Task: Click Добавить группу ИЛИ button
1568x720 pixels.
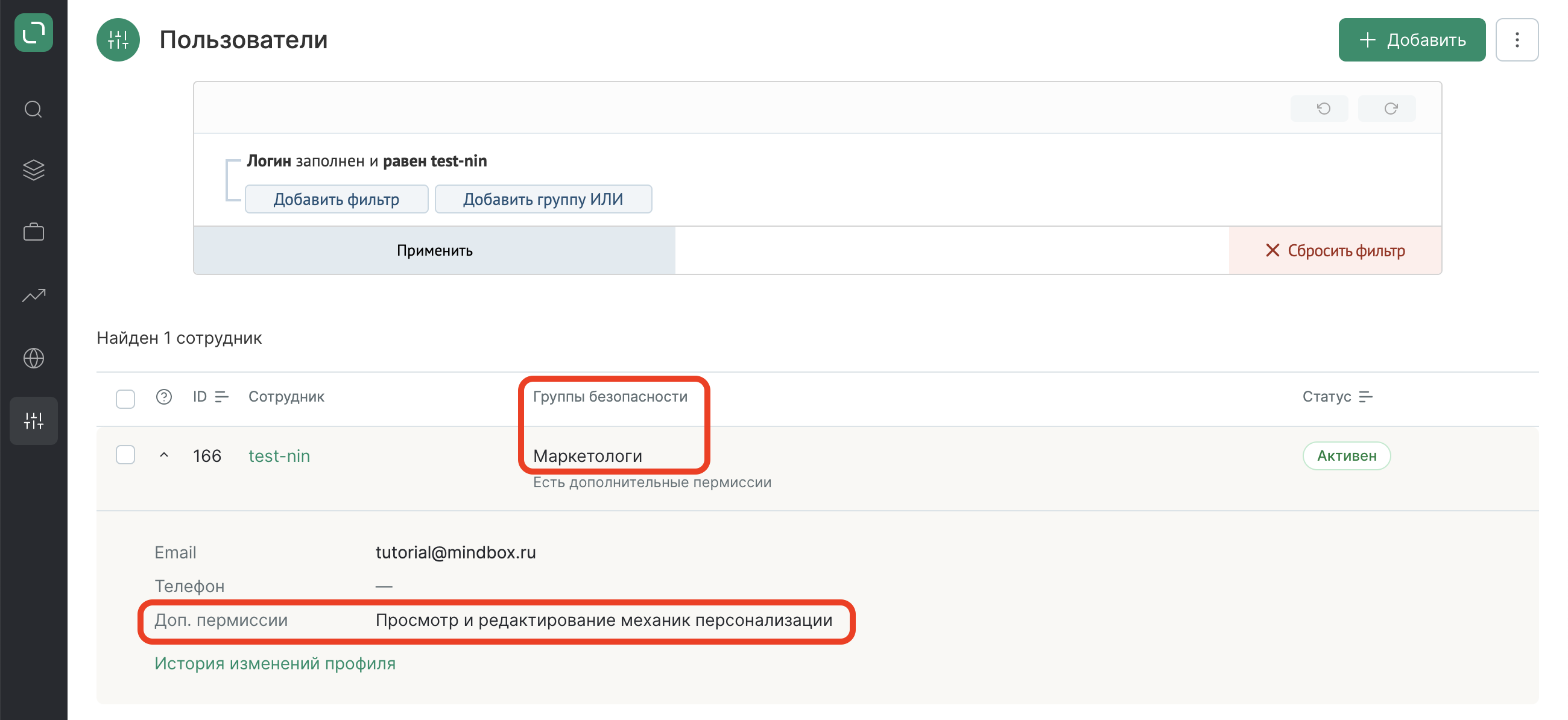Action: [x=543, y=199]
